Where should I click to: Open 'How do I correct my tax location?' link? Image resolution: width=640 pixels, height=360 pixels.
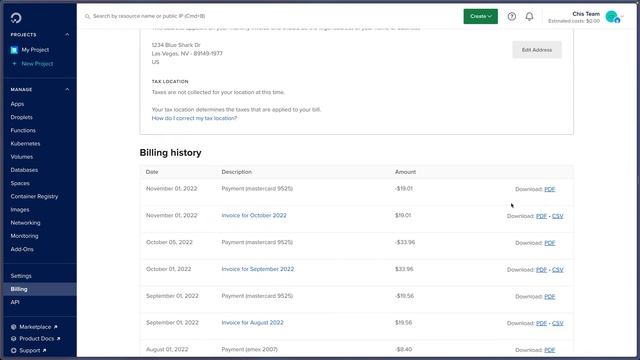194,118
